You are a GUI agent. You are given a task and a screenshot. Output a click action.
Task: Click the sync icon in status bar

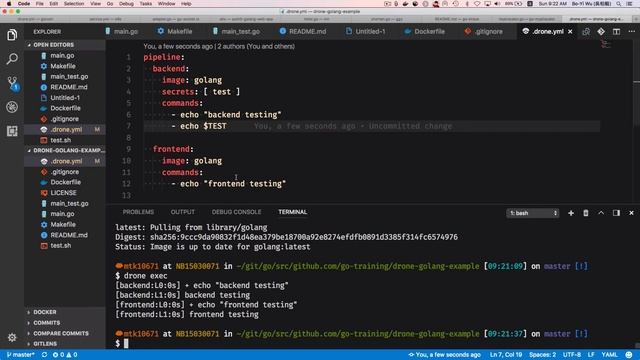44,355
